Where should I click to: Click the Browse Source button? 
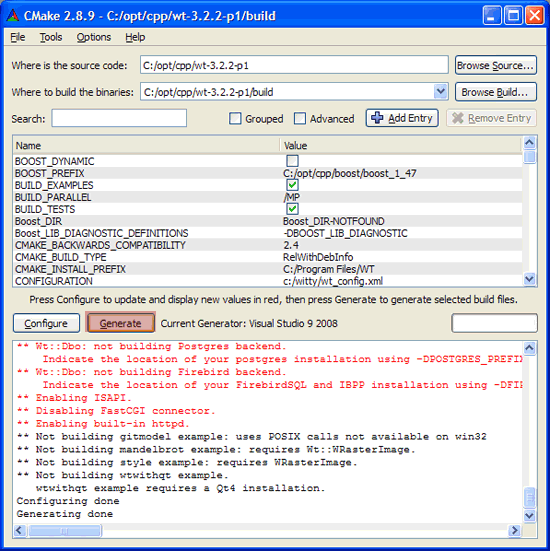click(x=496, y=65)
